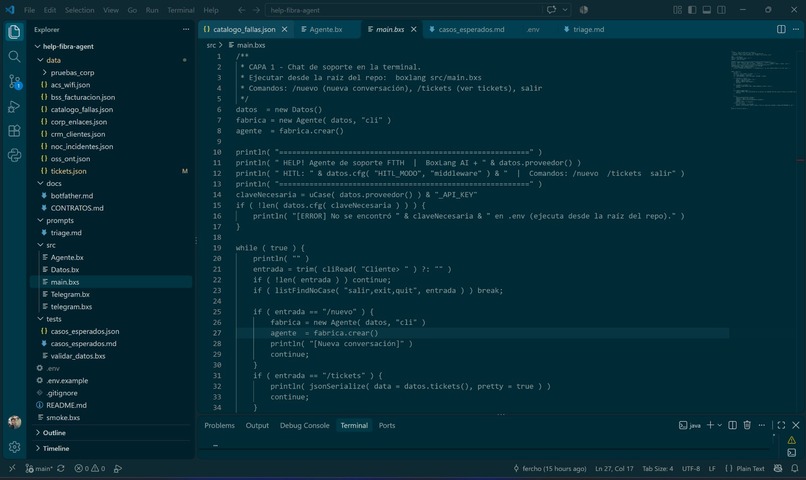Toggle the bottom panel visibility
The height and width of the screenshot is (480, 806).
pos(707,10)
